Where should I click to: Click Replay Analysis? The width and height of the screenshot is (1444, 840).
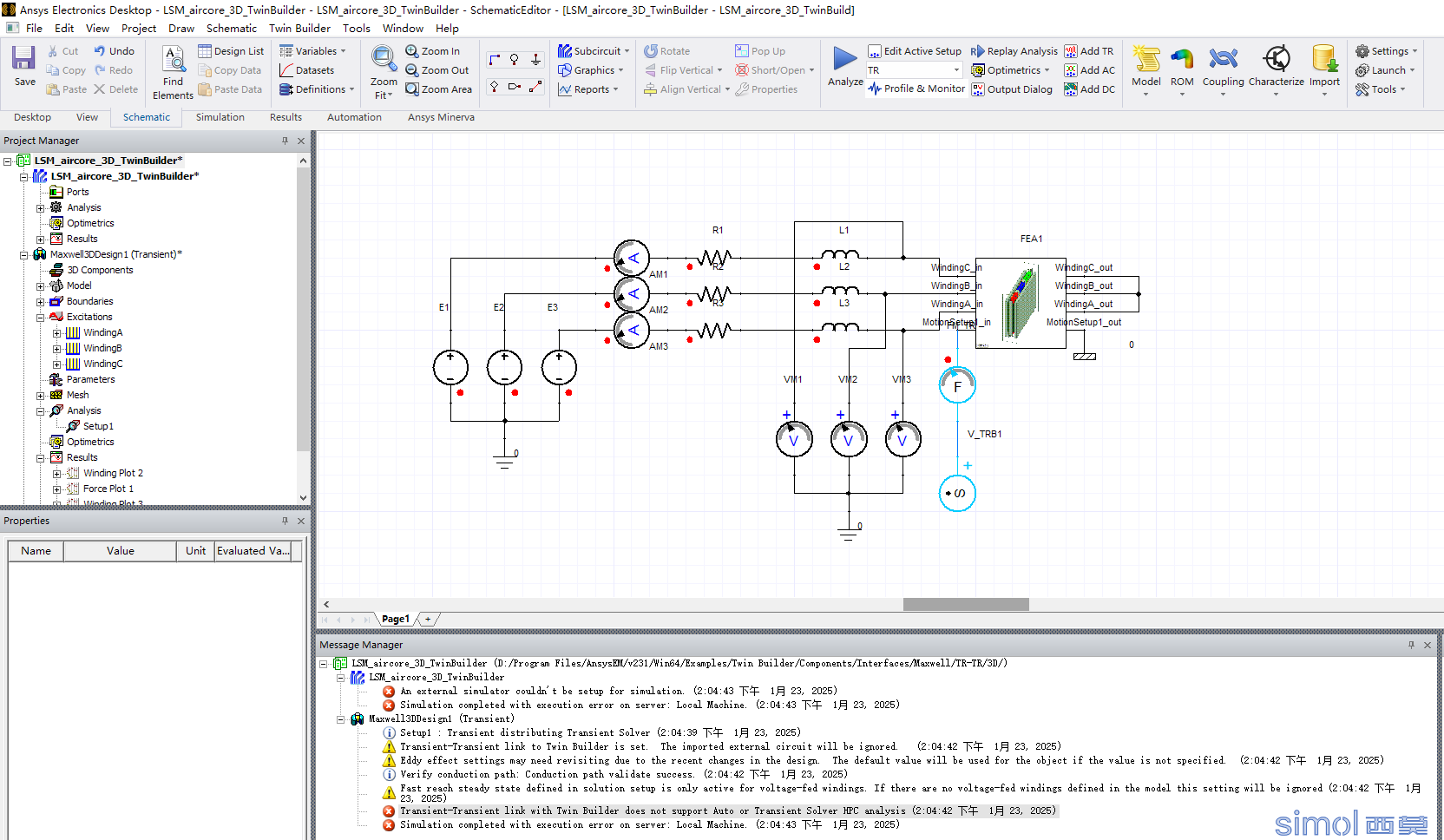tap(1014, 51)
